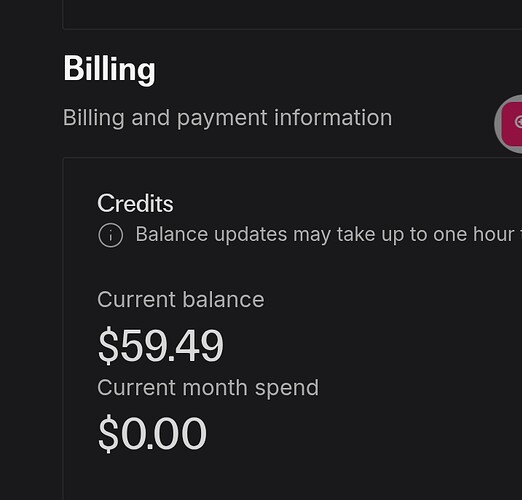The image size is (522, 500).
Task: Click the 'Current balance' label
Action: (181, 300)
